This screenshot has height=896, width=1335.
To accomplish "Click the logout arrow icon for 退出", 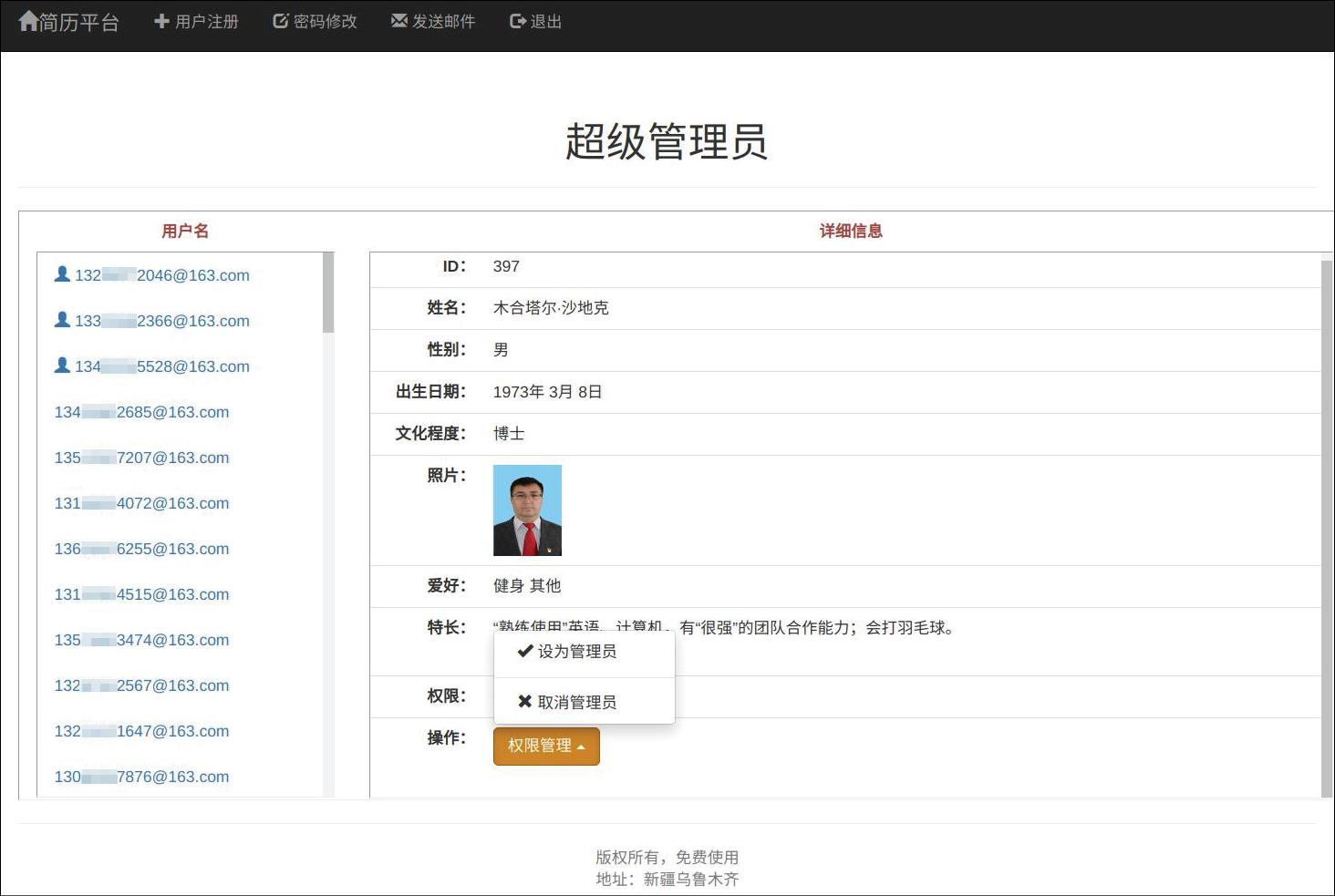I will point(518,21).
